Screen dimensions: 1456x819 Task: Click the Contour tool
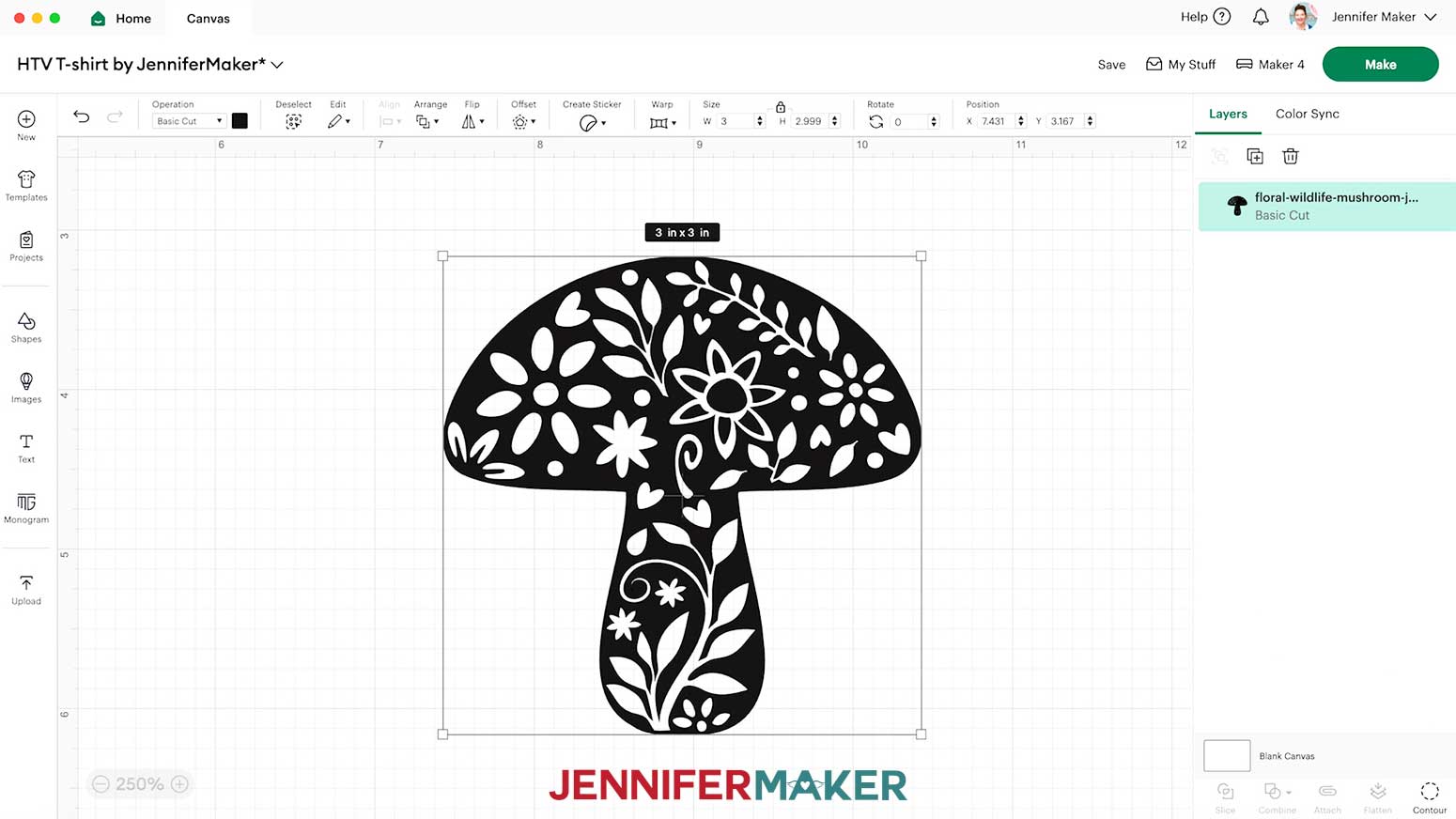click(x=1430, y=797)
